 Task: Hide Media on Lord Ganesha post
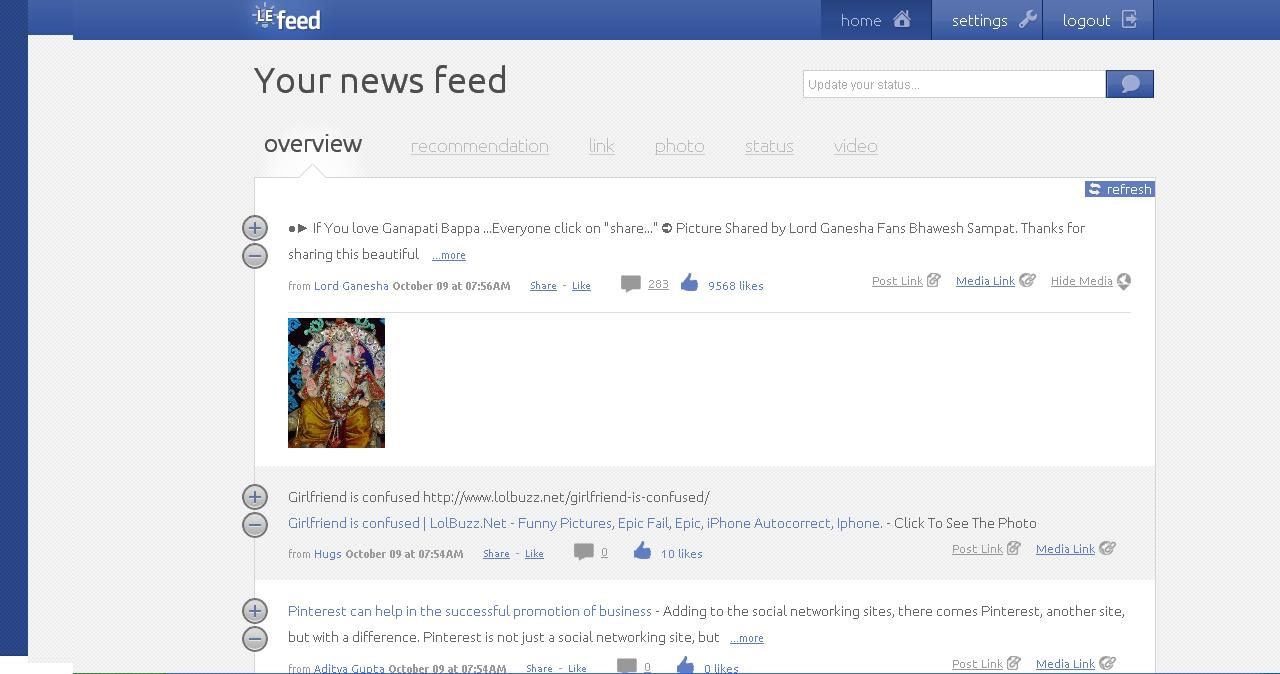(1090, 281)
